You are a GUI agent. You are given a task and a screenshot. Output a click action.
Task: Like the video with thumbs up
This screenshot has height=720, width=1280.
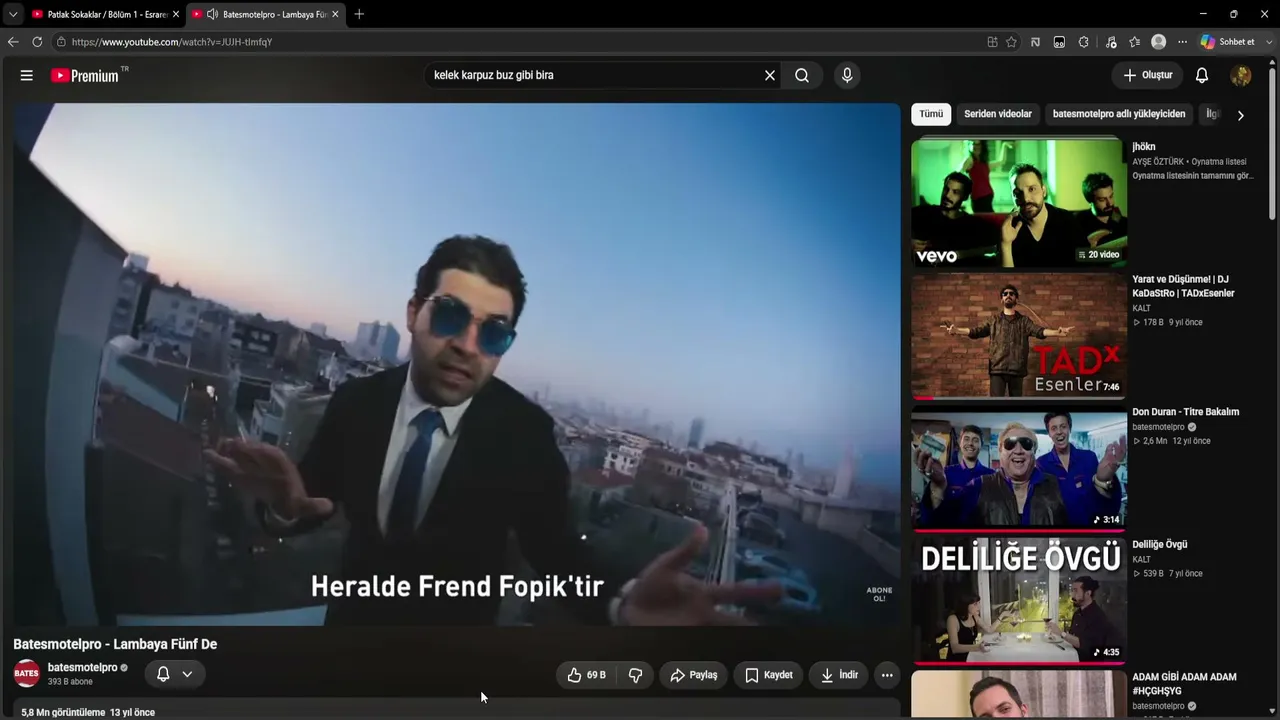pyautogui.click(x=587, y=675)
